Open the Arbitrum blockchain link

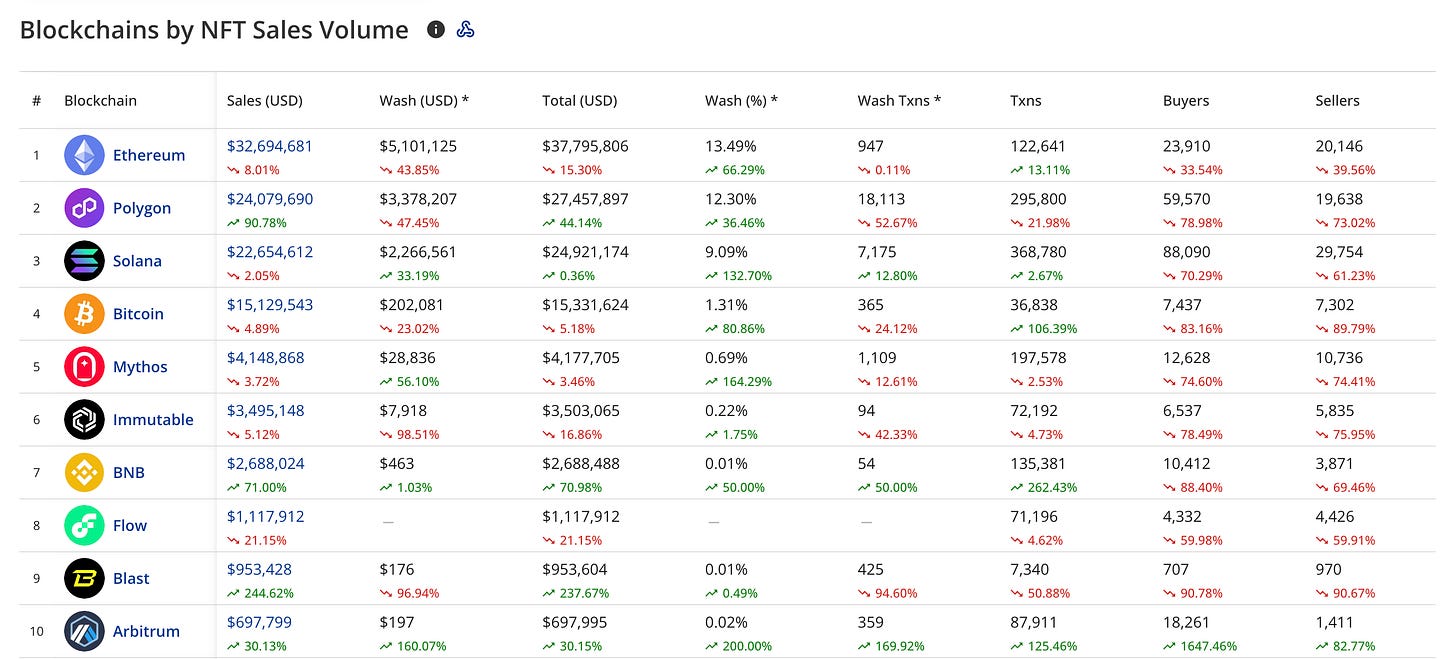pos(146,631)
